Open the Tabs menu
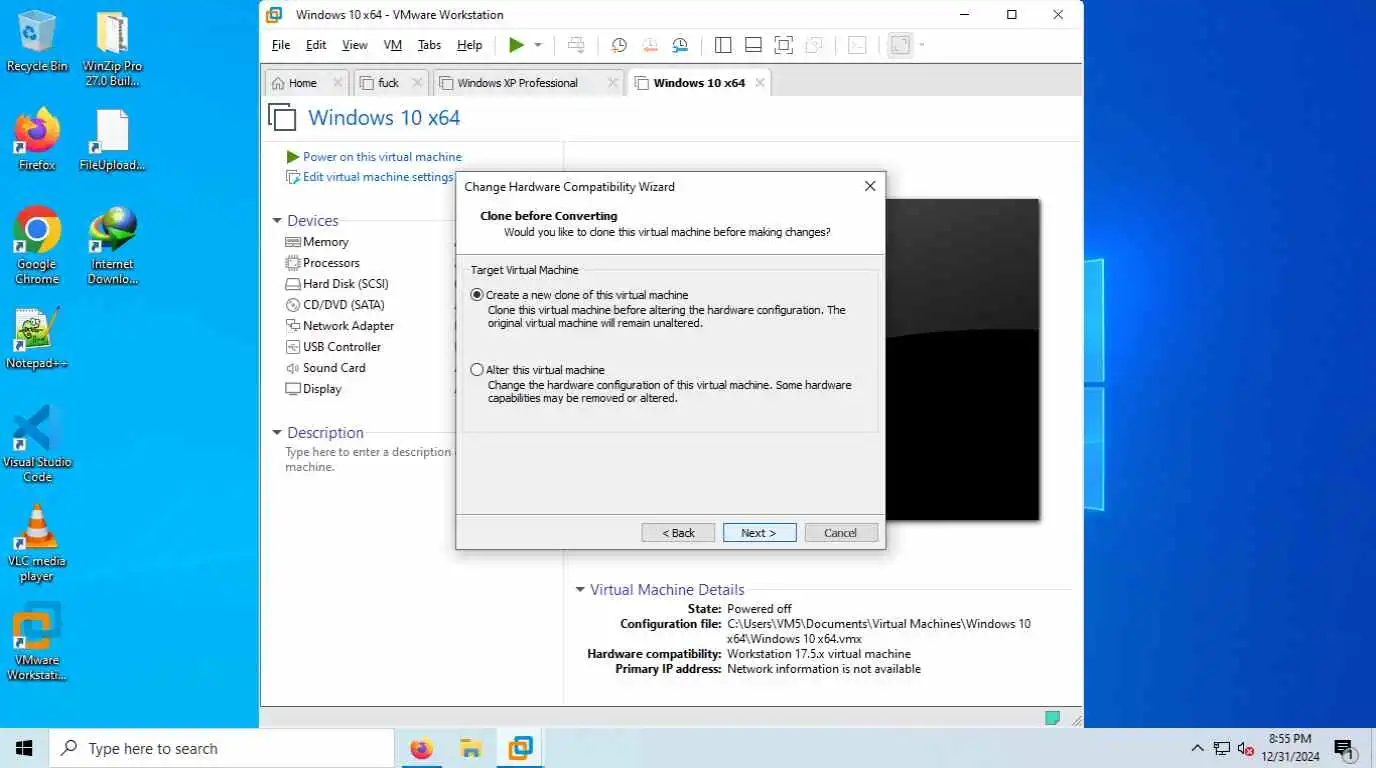 pos(429,45)
